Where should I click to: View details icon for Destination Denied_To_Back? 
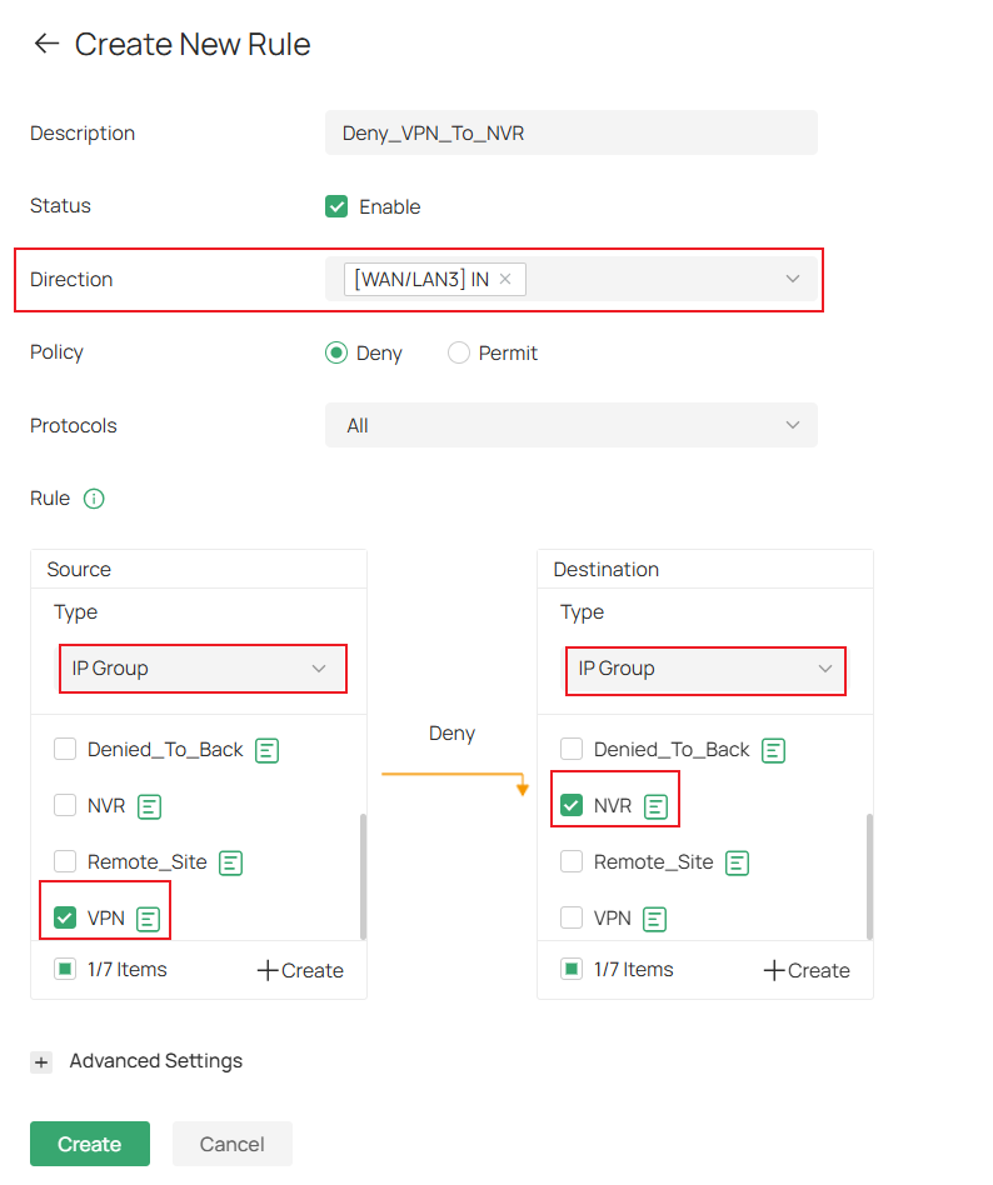773,750
